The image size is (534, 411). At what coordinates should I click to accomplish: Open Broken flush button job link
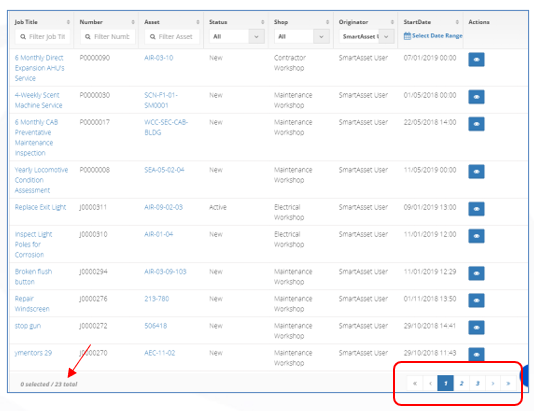(33, 276)
